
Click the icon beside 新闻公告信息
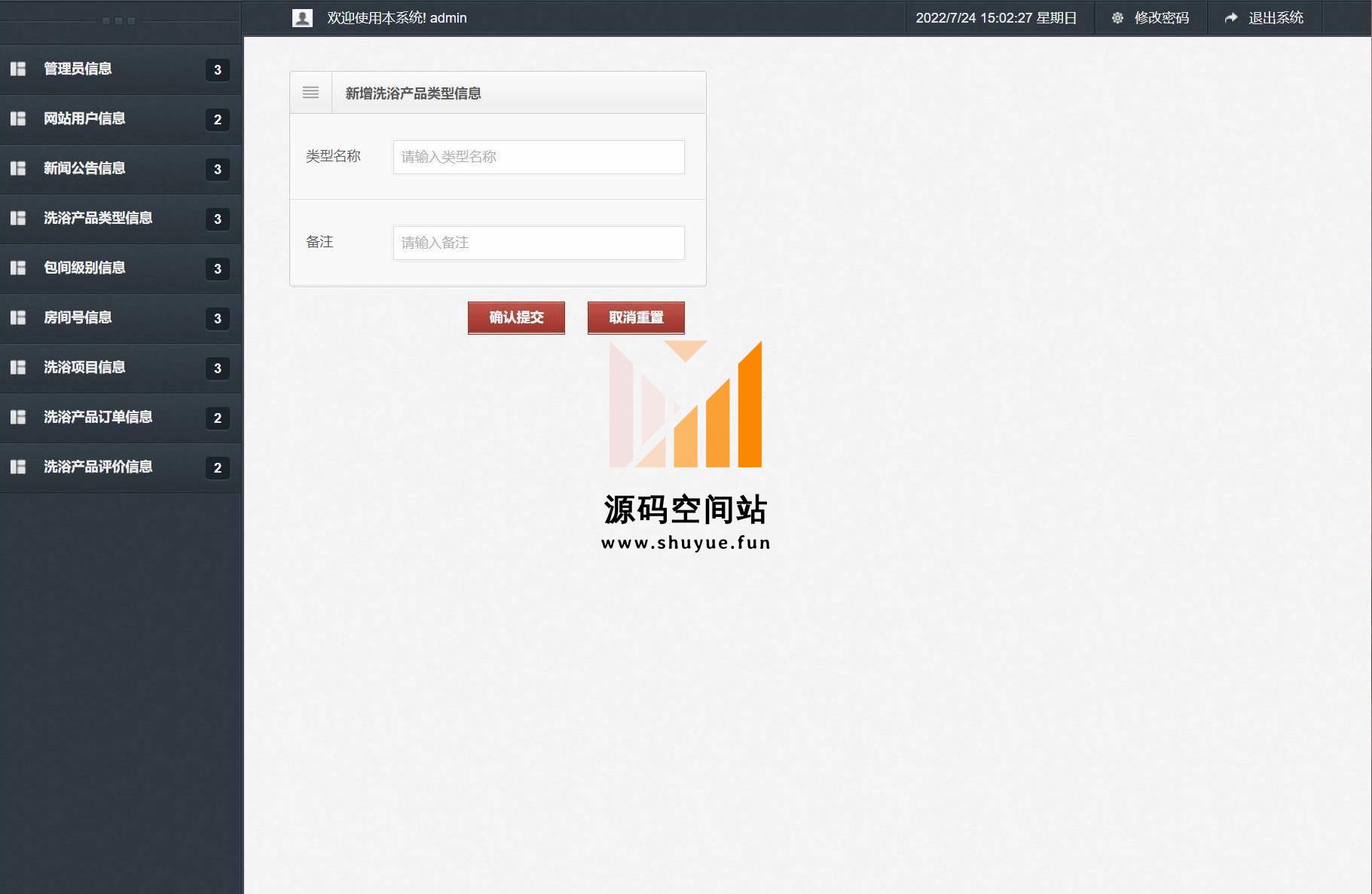pyautogui.click(x=18, y=168)
